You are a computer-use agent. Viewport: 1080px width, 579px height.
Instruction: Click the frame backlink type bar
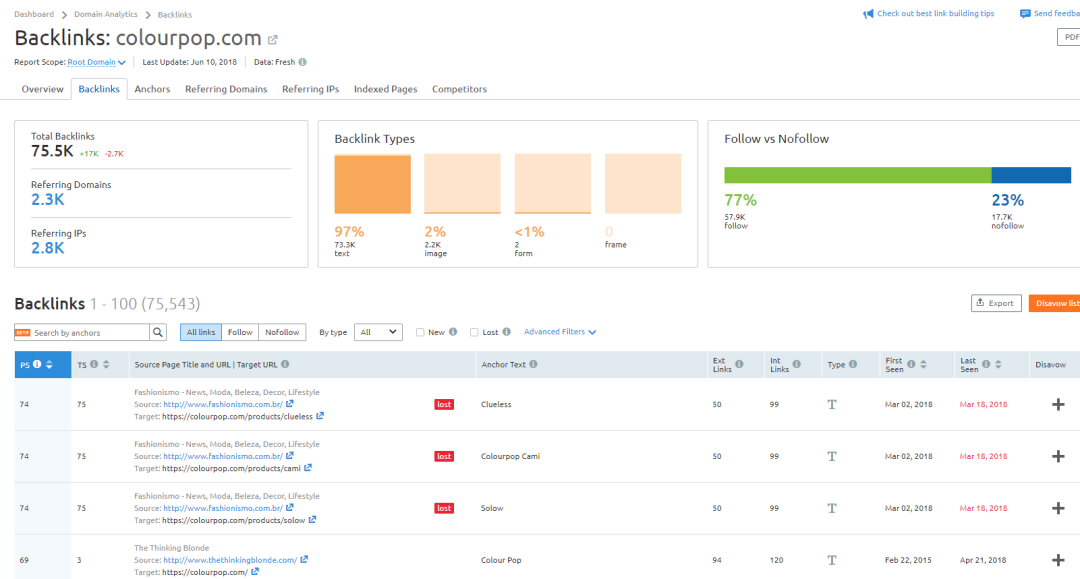coord(643,184)
